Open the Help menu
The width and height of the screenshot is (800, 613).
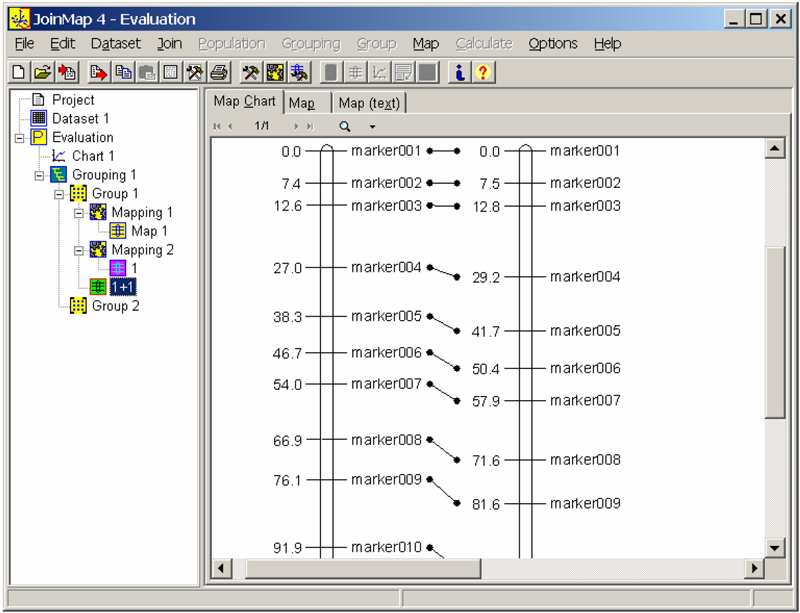click(x=607, y=44)
